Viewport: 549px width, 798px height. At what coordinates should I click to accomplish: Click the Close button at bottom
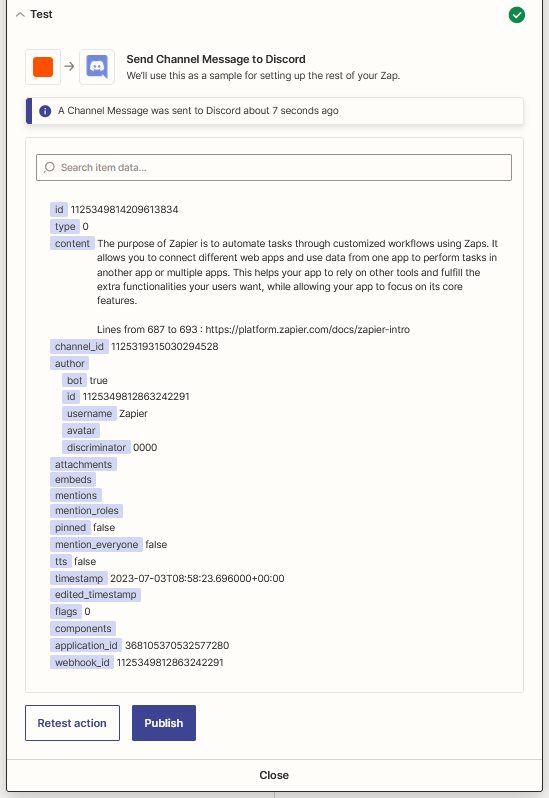pos(274,775)
